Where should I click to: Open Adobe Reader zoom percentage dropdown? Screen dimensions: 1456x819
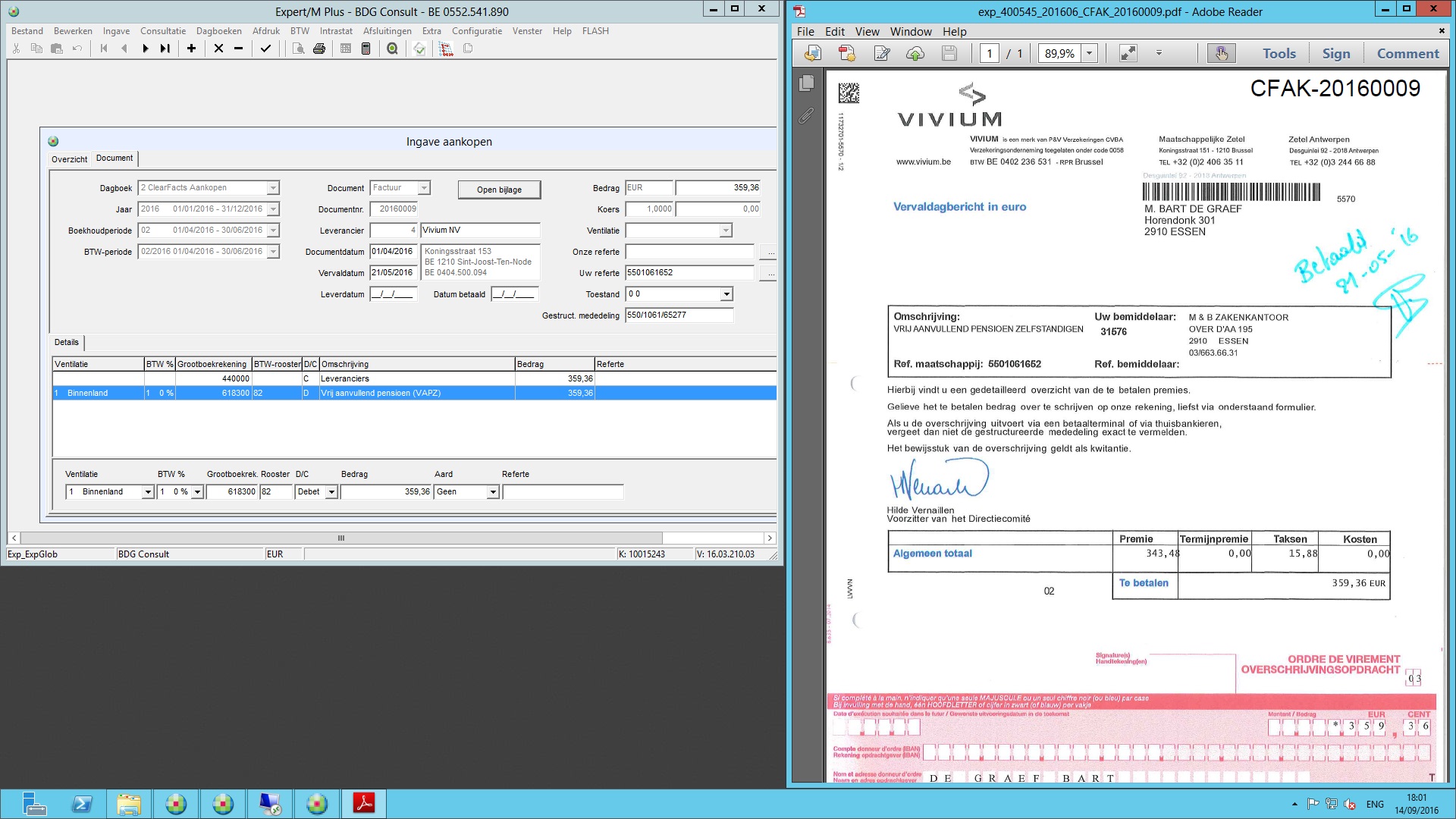click(1090, 53)
